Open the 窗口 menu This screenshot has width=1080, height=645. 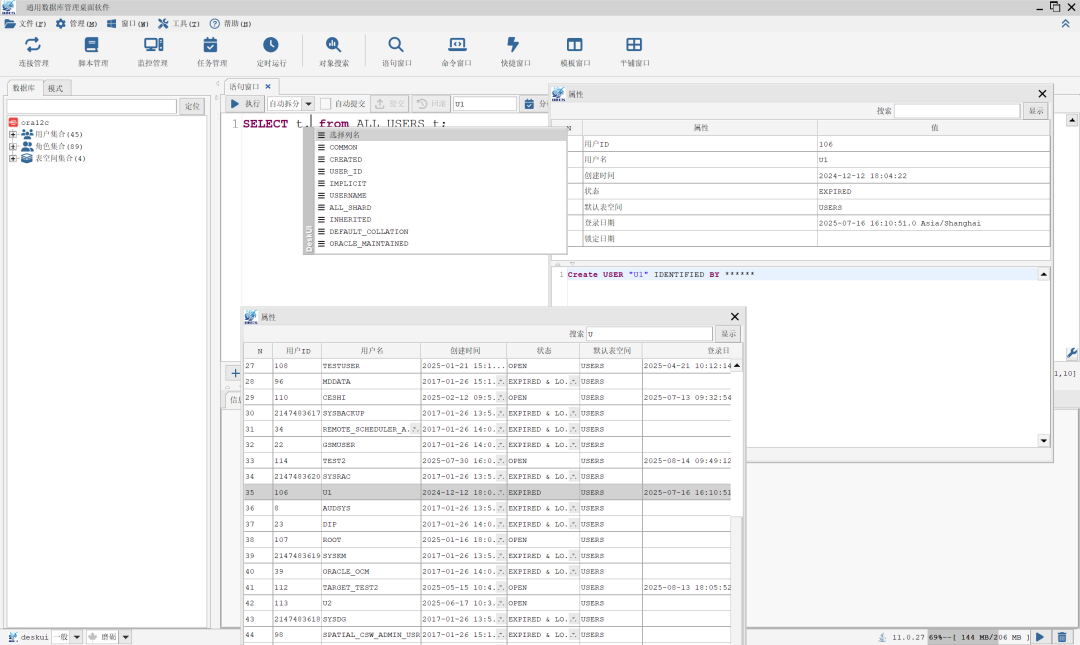(x=127, y=23)
